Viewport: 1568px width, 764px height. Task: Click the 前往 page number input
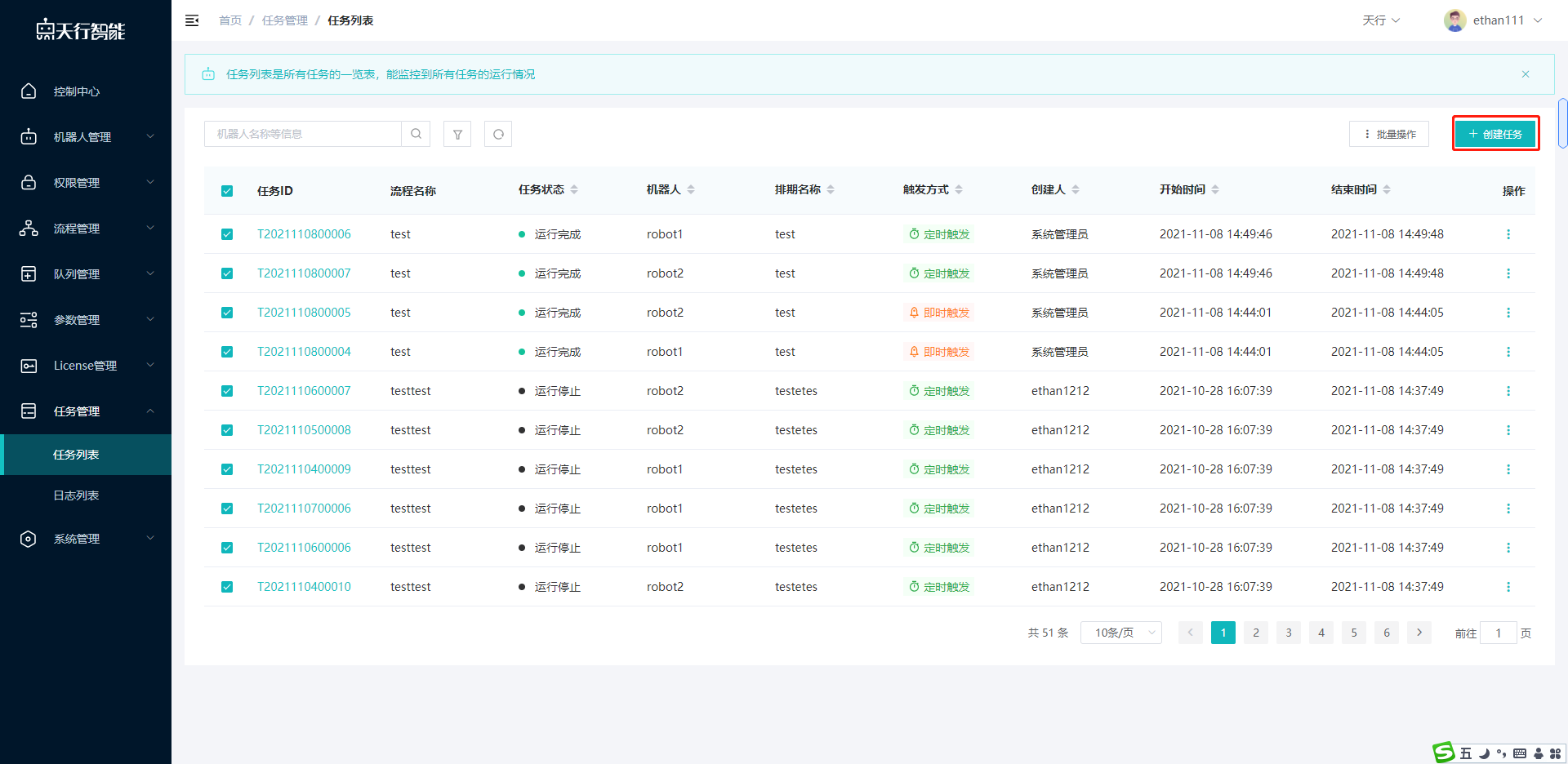coord(1499,633)
